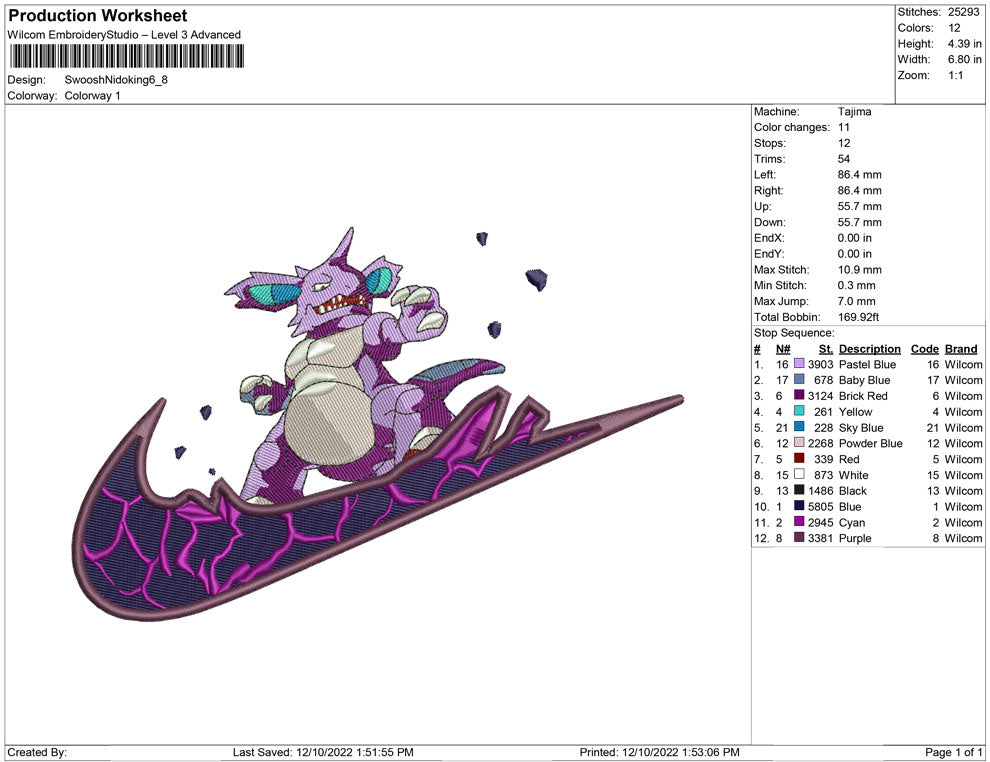Select the Max Jump value 7.0 mm
990x762 pixels.
pyautogui.click(x=856, y=301)
